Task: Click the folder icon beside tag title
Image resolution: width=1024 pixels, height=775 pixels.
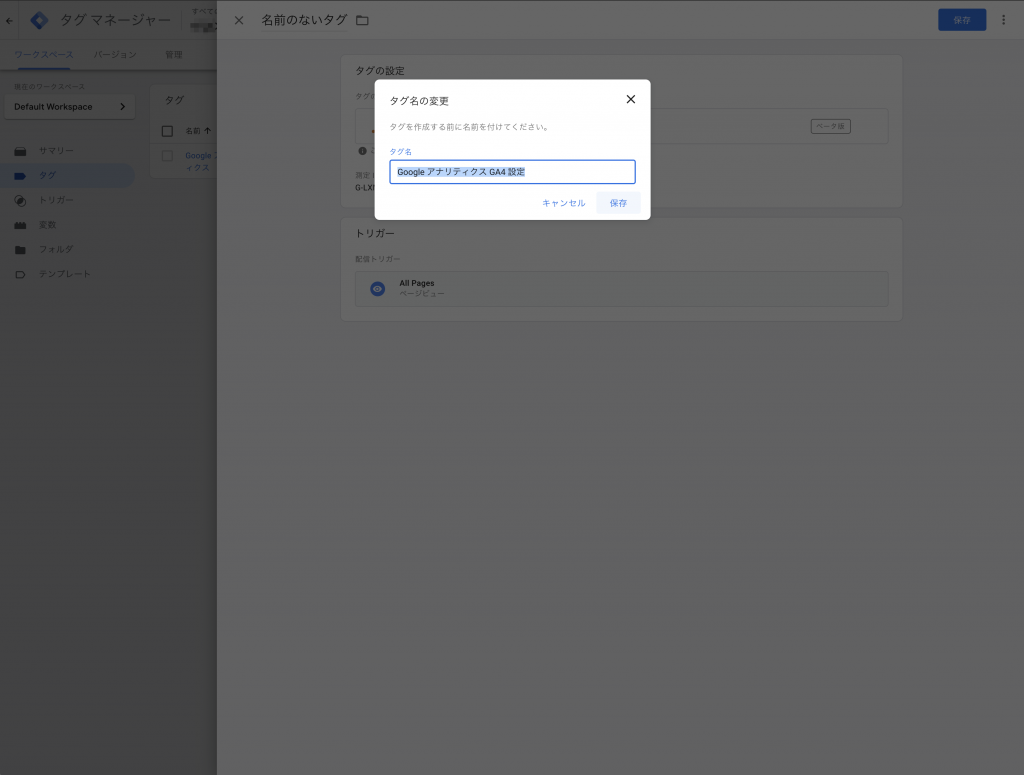Action: pos(362,20)
